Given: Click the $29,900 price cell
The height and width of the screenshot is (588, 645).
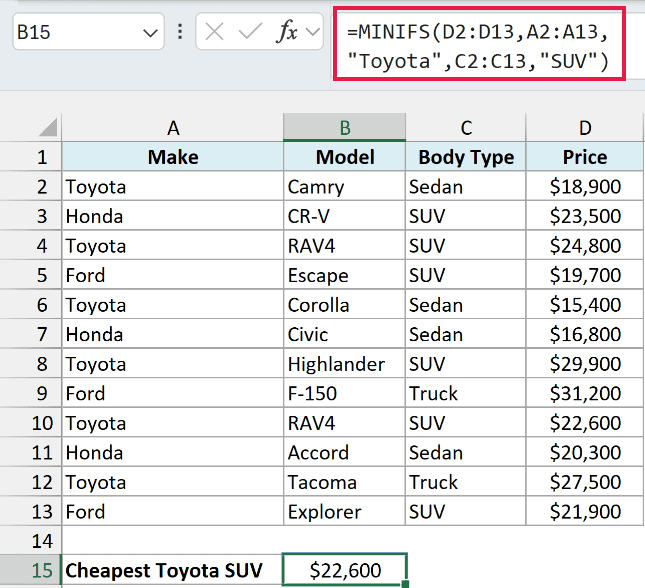Looking at the screenshot, I should (585, 363).
